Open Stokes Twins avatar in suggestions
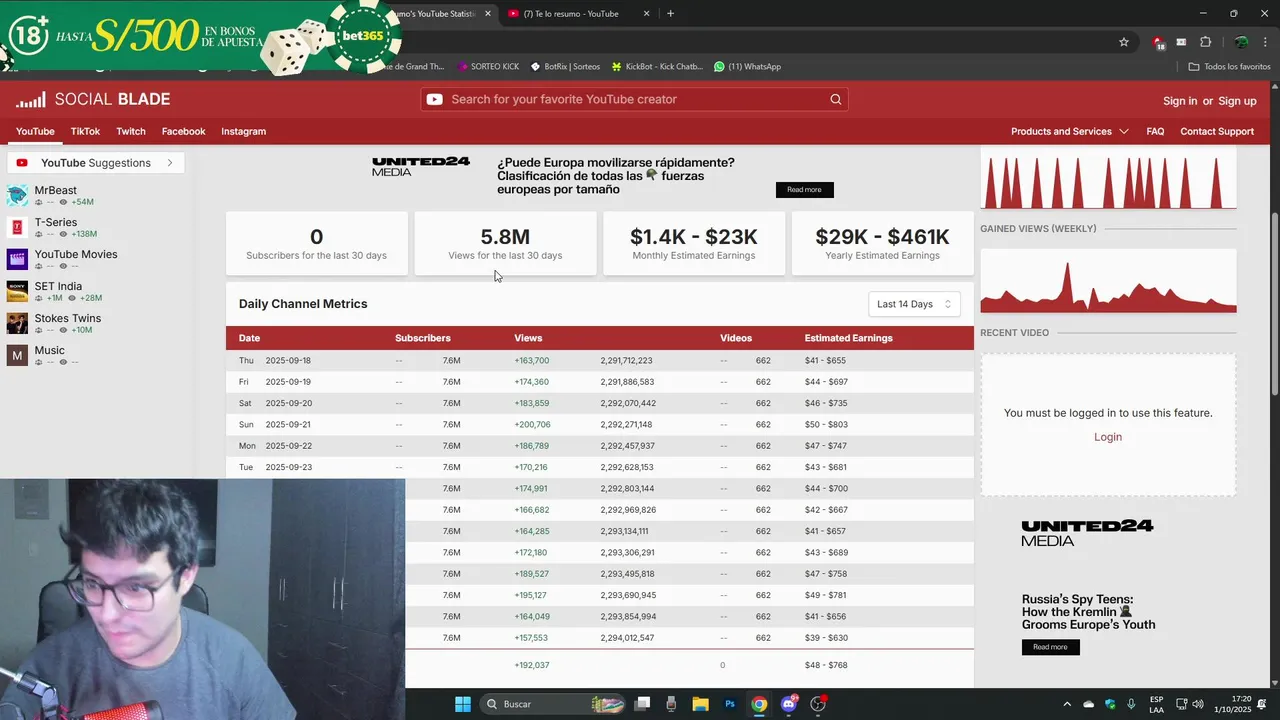The width and height of the screenshot is (1280, 720). [17, 323]
